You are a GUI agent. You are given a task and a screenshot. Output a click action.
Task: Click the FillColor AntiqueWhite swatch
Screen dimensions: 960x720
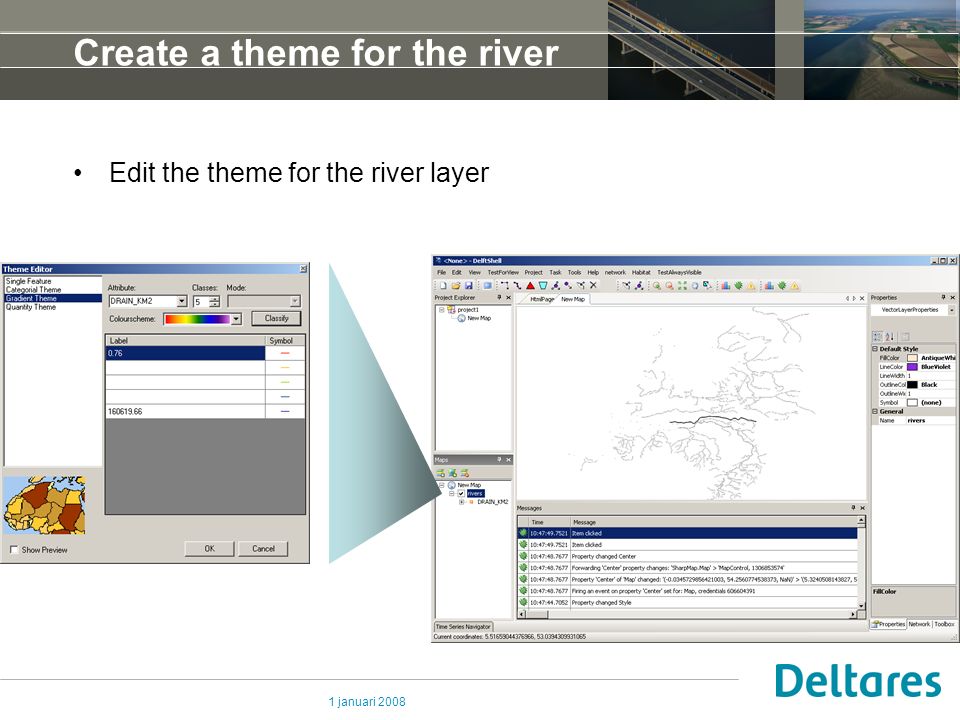(x=912, y=358)
